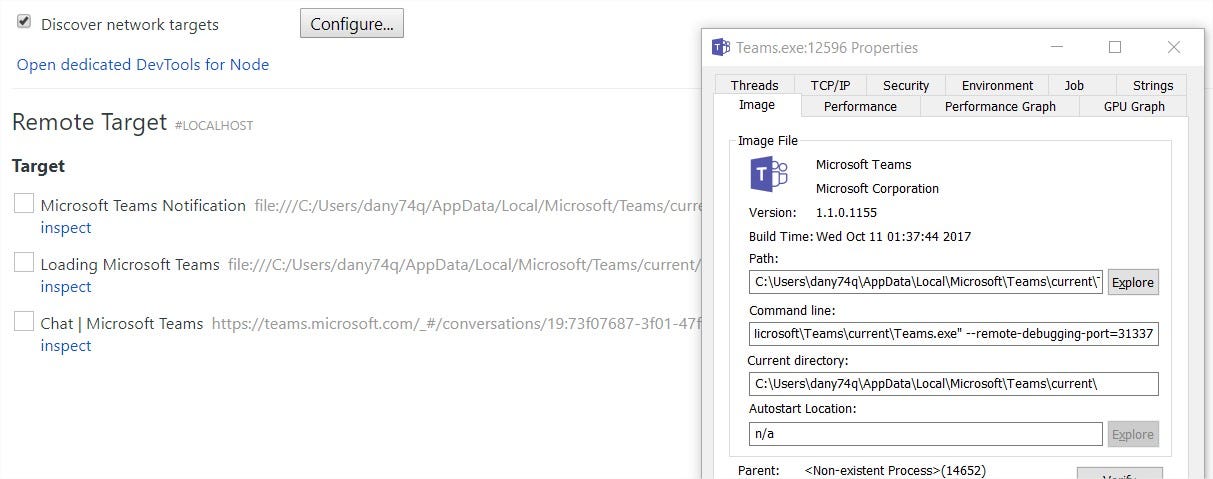1213x479 pixels.
Task: Click the large Microsoft Teams image file icon
Action: 769,174
